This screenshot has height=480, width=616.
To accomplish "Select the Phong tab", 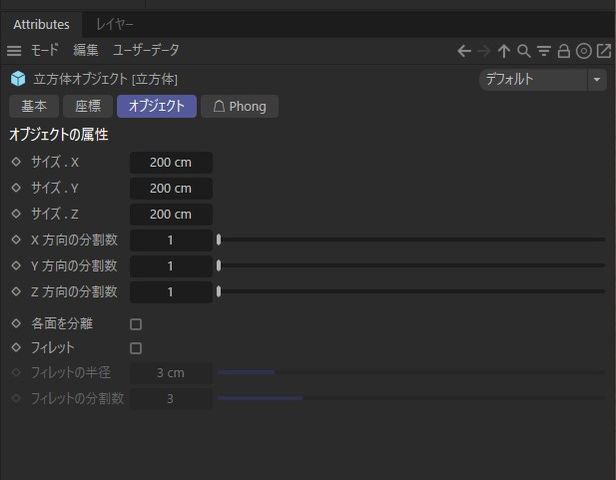I will pos(240,106).
